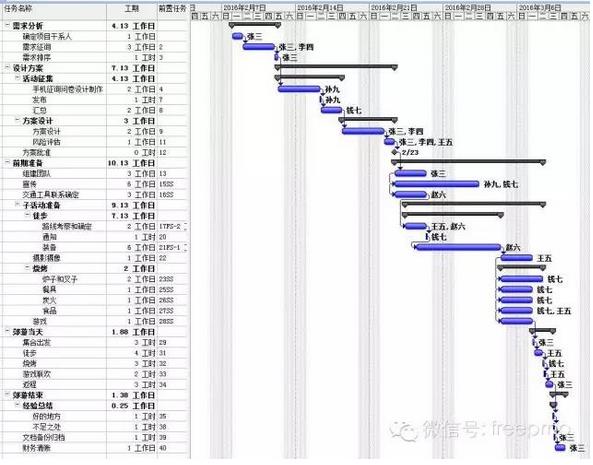Viewport: 593px width, 465px height.
Task: Collapse the 设计方案 task group
Action: coord(7,68)
